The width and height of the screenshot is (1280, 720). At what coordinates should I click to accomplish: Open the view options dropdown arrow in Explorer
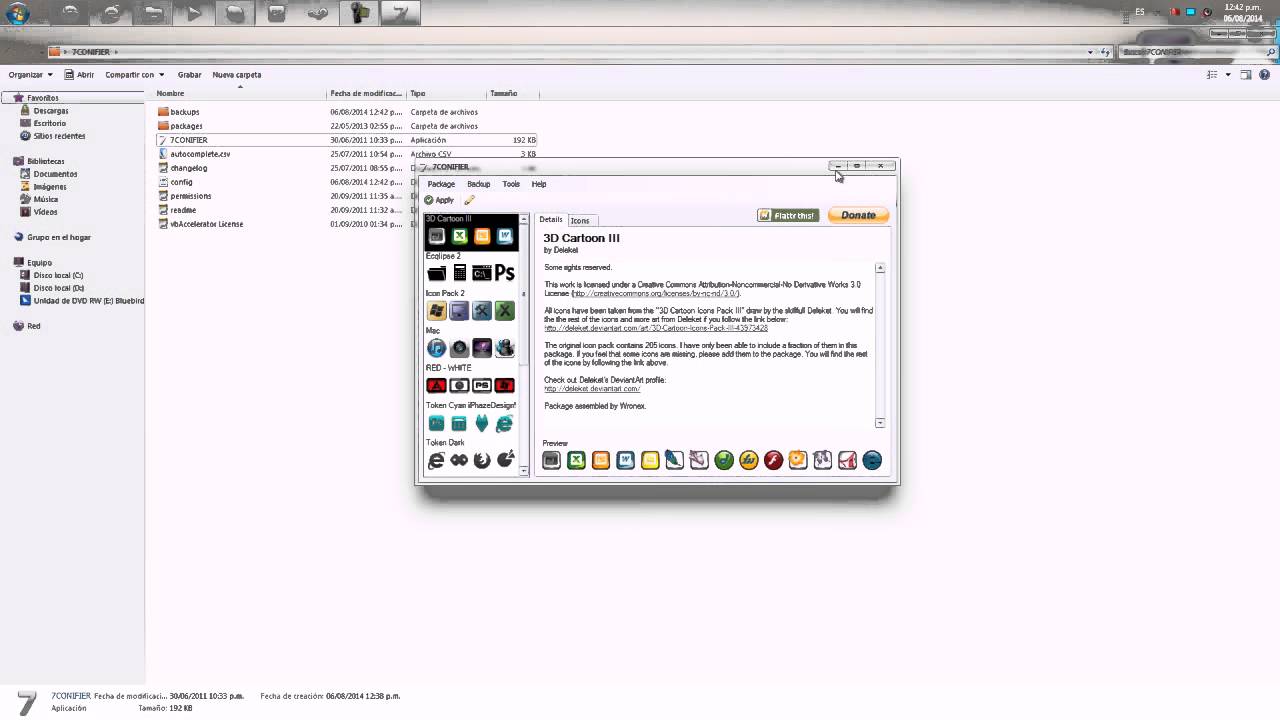1227,75
